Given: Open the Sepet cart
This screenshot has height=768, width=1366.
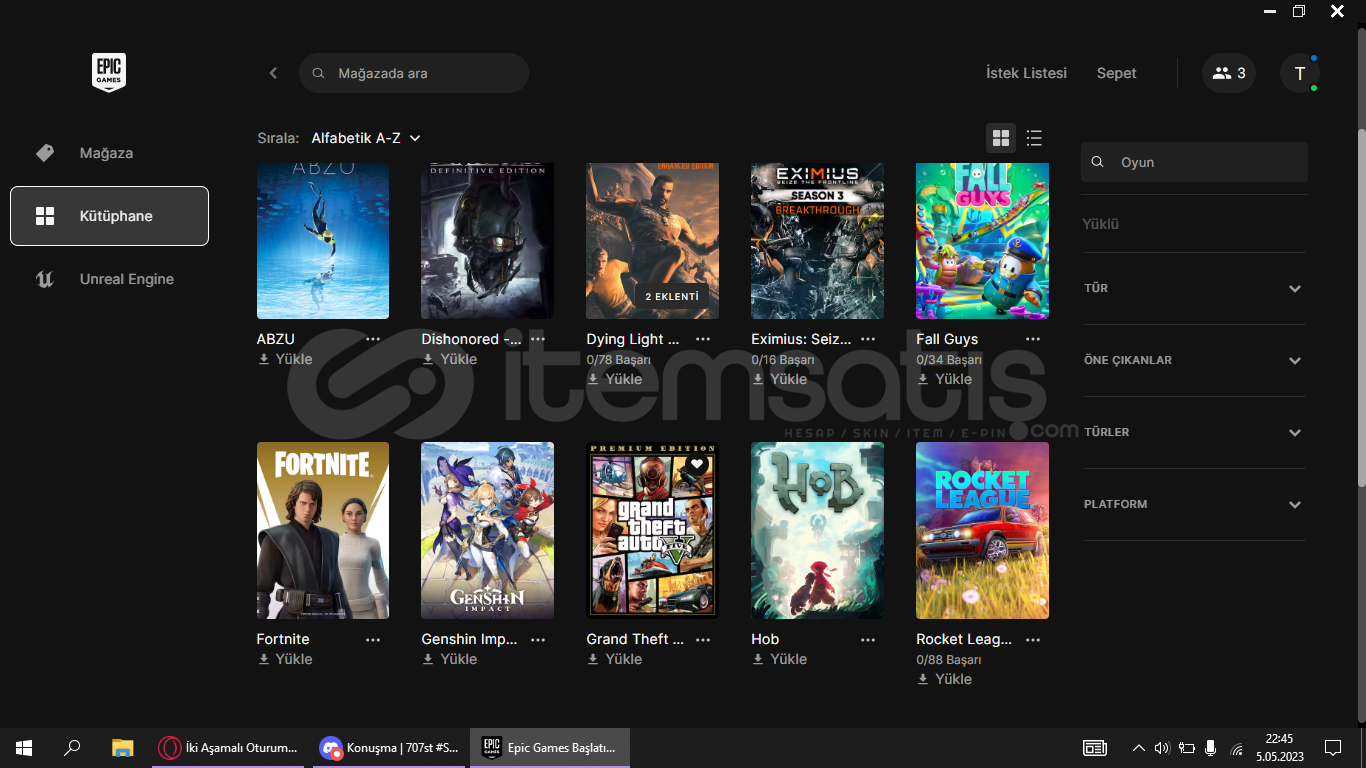Looking at the screenshot, I should tap(1116, 73).
